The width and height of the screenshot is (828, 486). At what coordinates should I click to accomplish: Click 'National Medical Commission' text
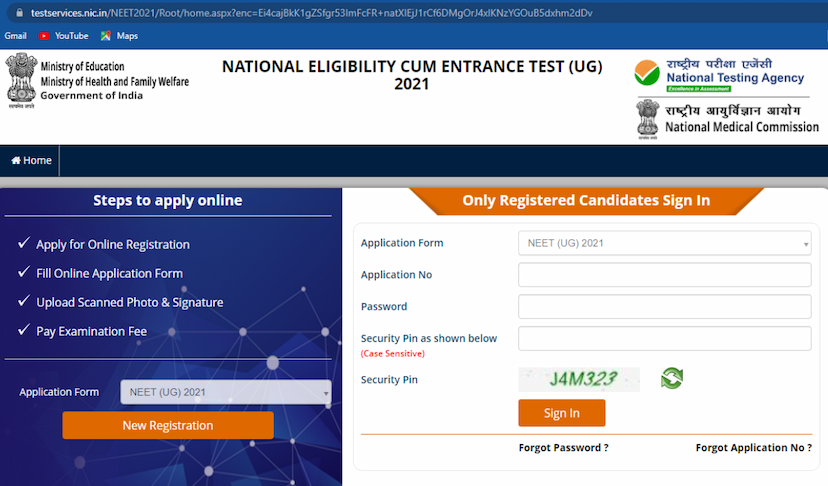(x=742, y=127)
